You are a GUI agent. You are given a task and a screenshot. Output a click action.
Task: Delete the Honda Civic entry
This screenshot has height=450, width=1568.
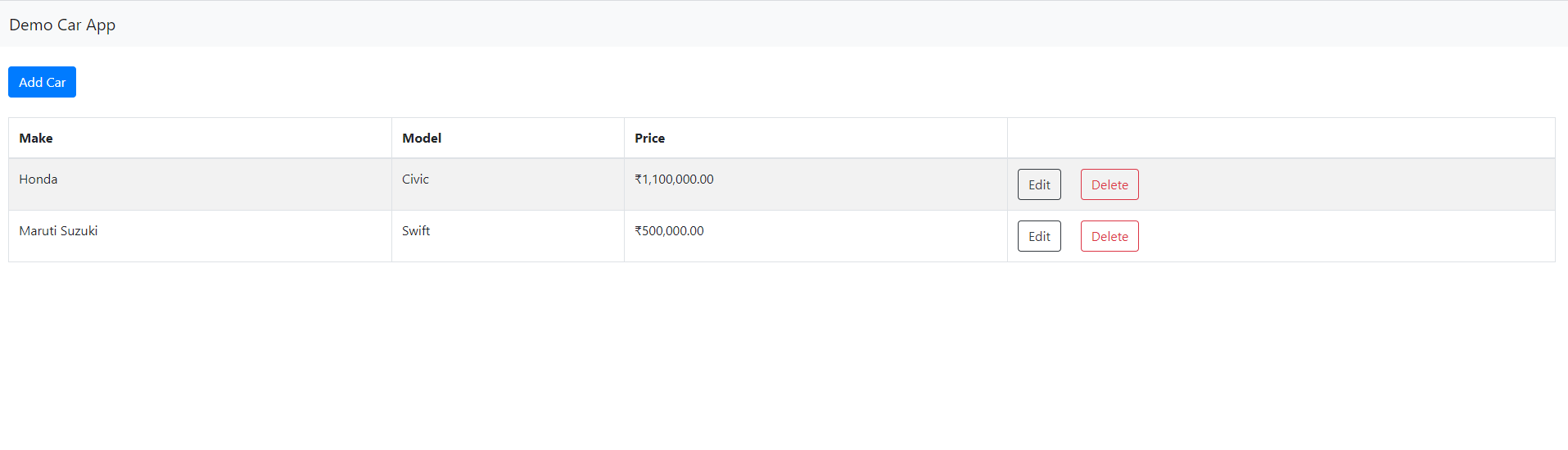[x=1109, y=184]
